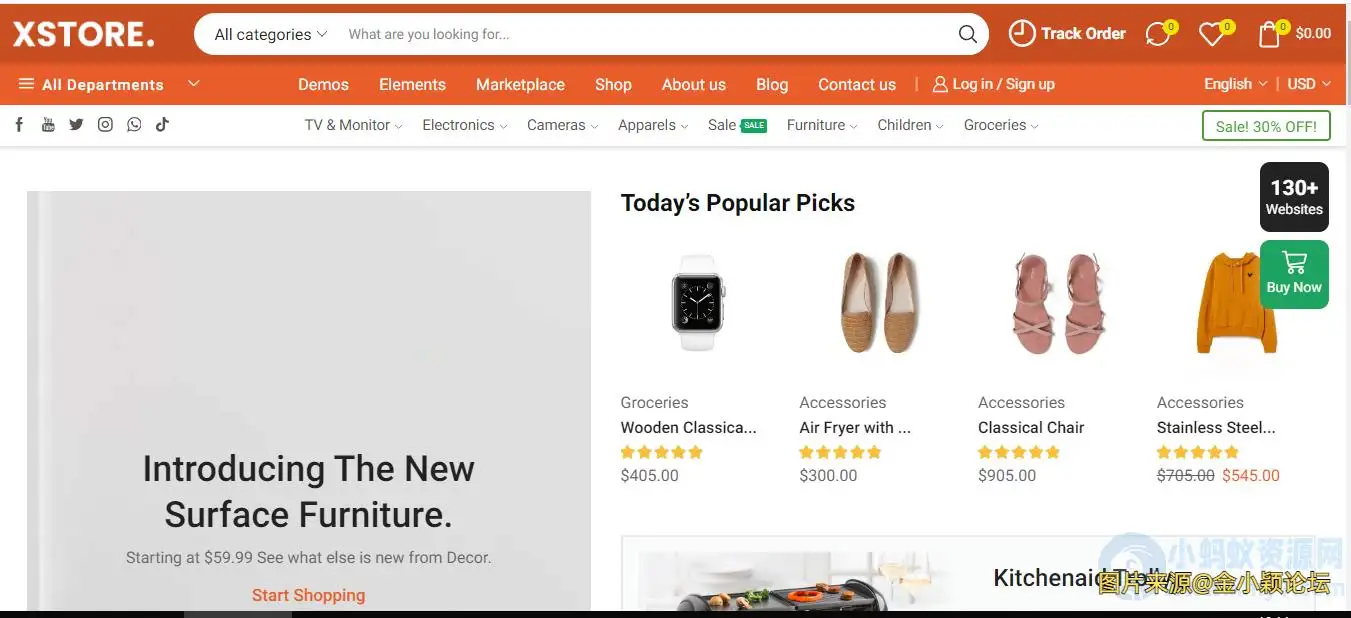The height and width of the screenshot is (618, 1351).
Task: Open the Instagram social icon
Action: coord(105,125)
